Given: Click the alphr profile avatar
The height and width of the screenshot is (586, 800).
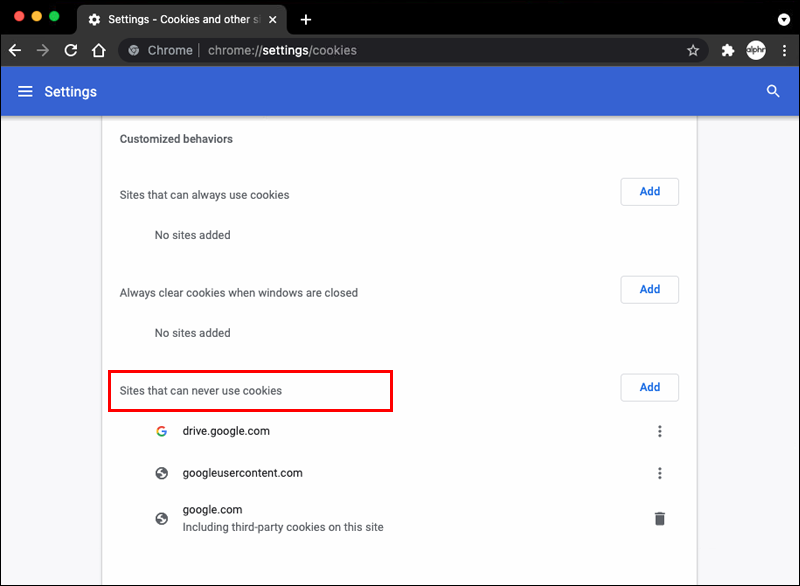Looking at the screenshot, I should (x=756, y=50).
